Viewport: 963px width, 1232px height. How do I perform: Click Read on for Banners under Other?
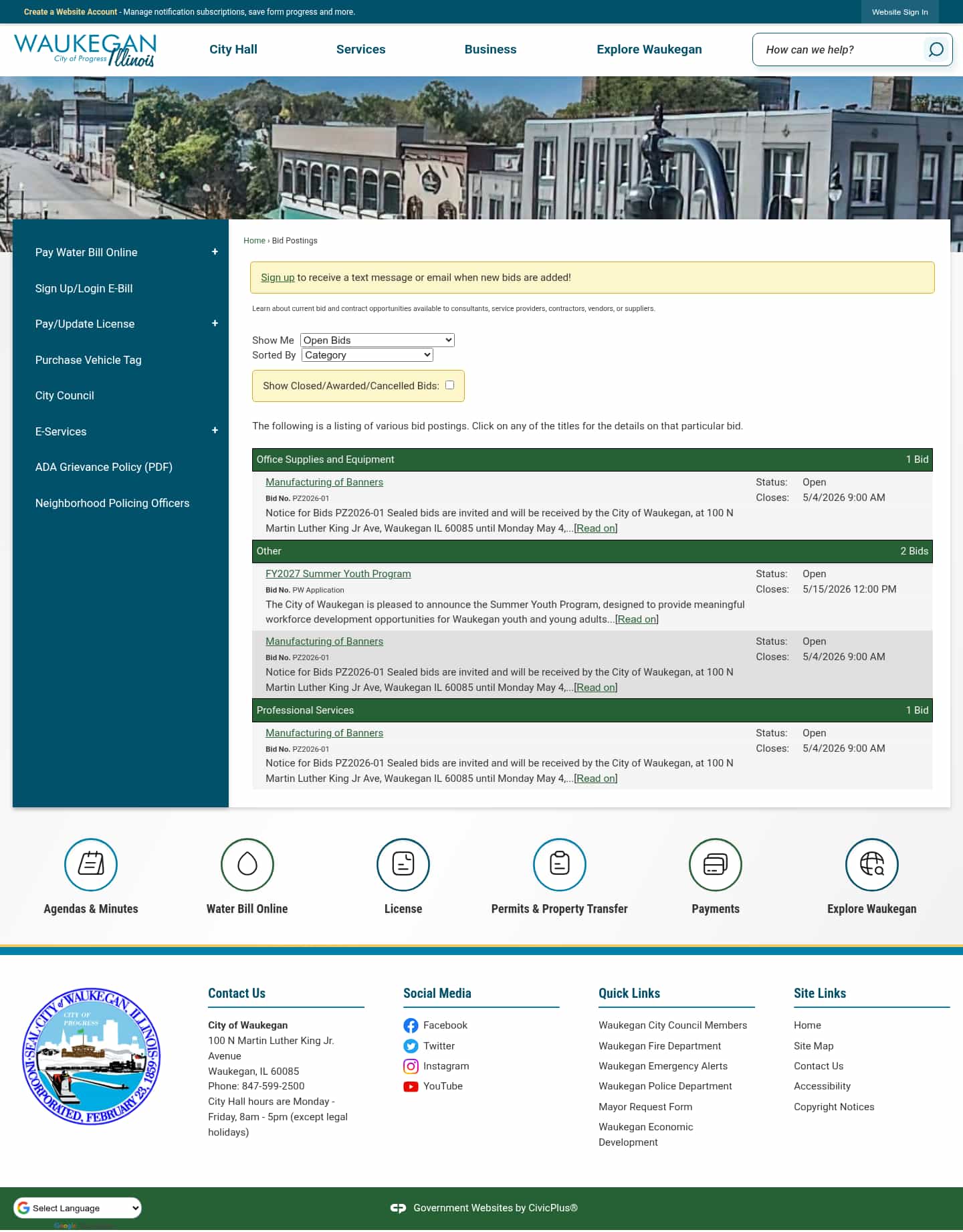[x=596, y=688]
